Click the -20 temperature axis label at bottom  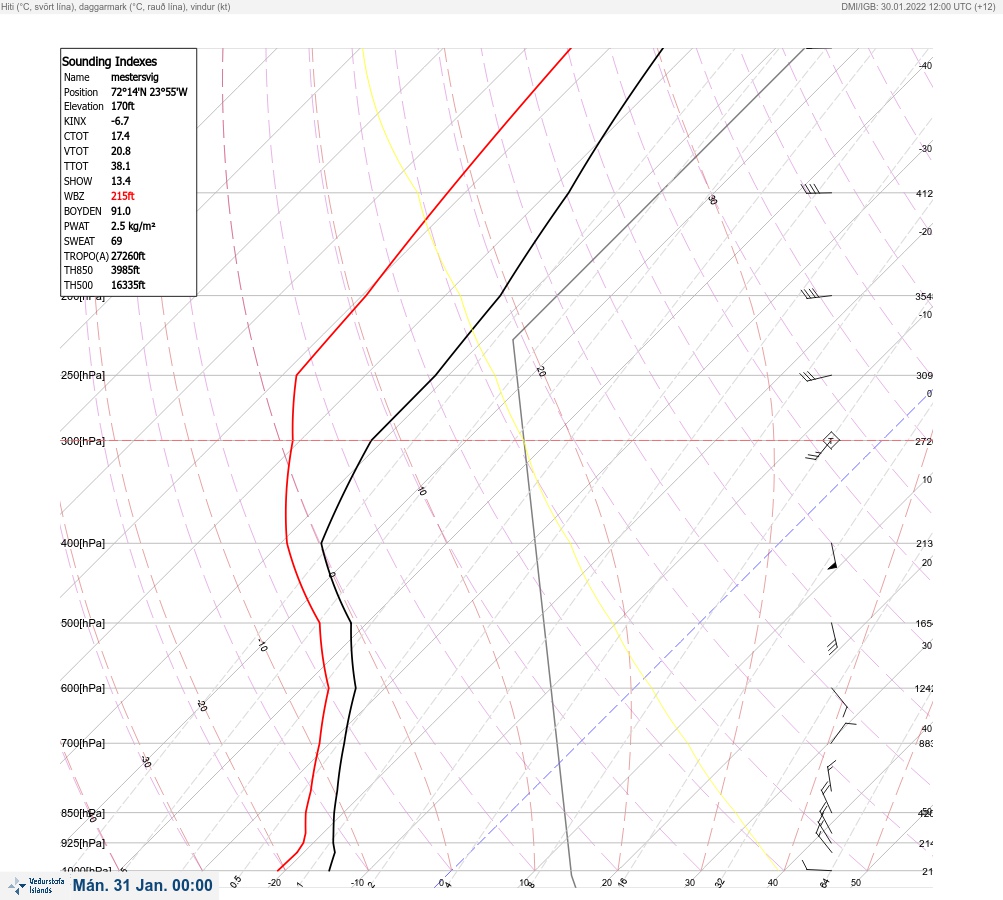274,883
